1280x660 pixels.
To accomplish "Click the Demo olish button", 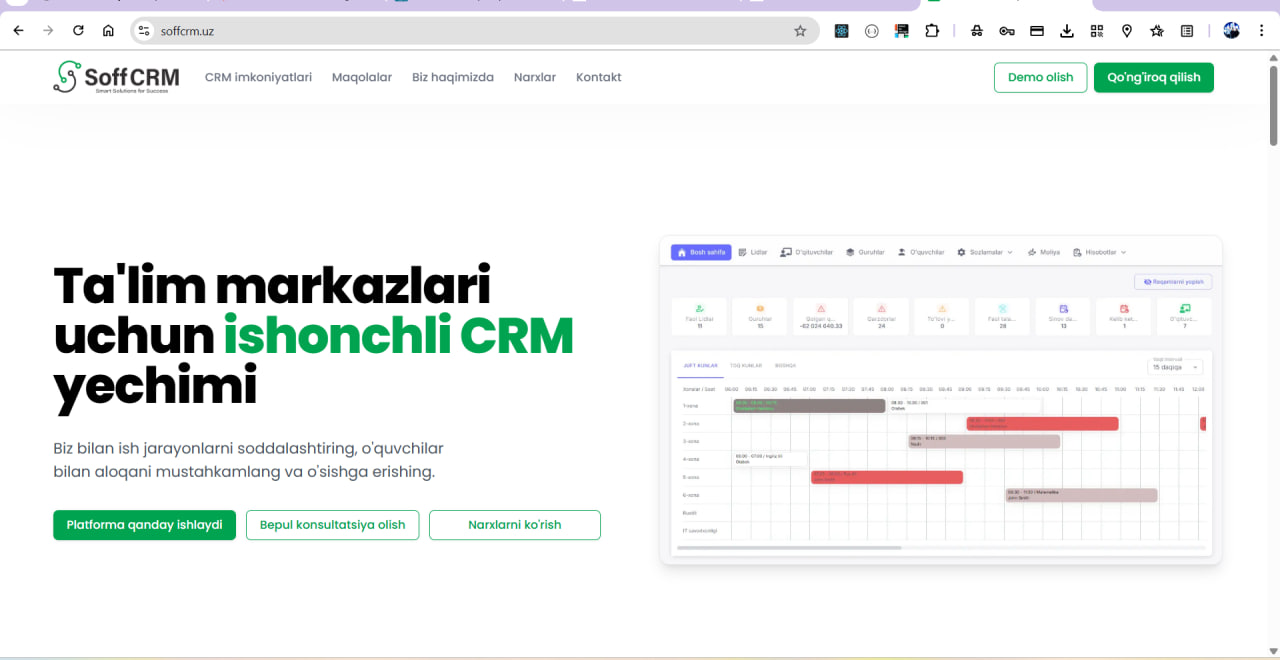I will (x=1040, y=77).
